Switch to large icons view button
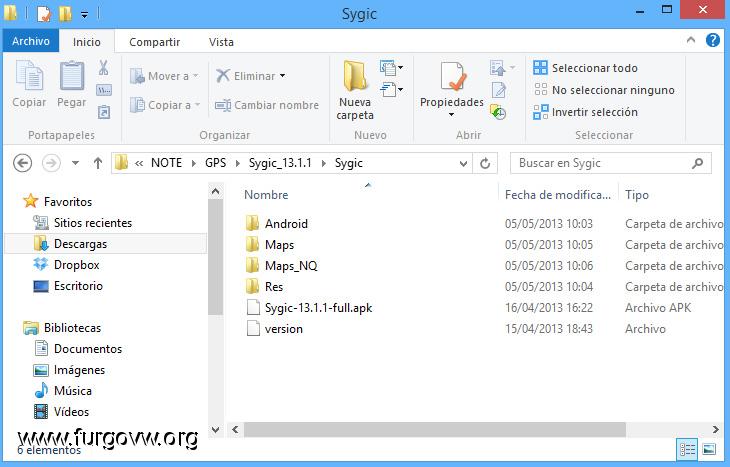The height and width of the screenshot is (467, 730). click(709, 449)
